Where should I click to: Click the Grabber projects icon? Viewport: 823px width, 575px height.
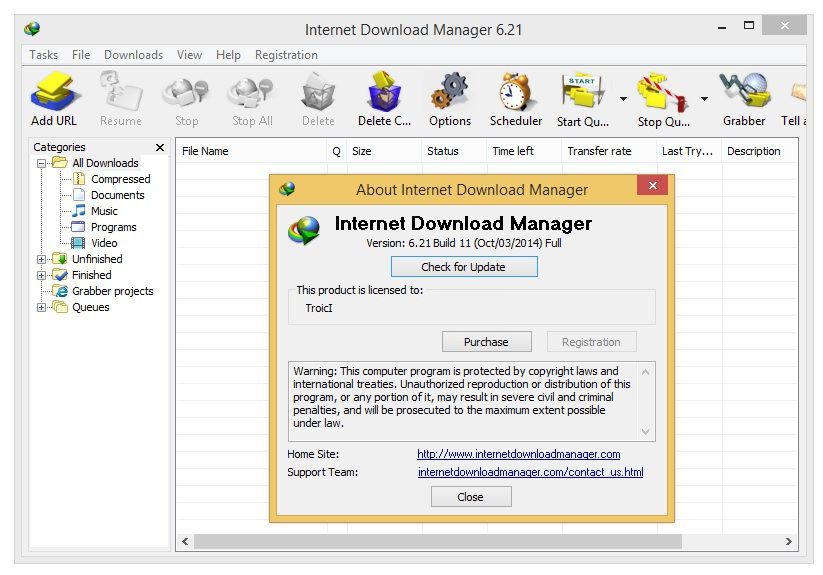tap(60, 291)
